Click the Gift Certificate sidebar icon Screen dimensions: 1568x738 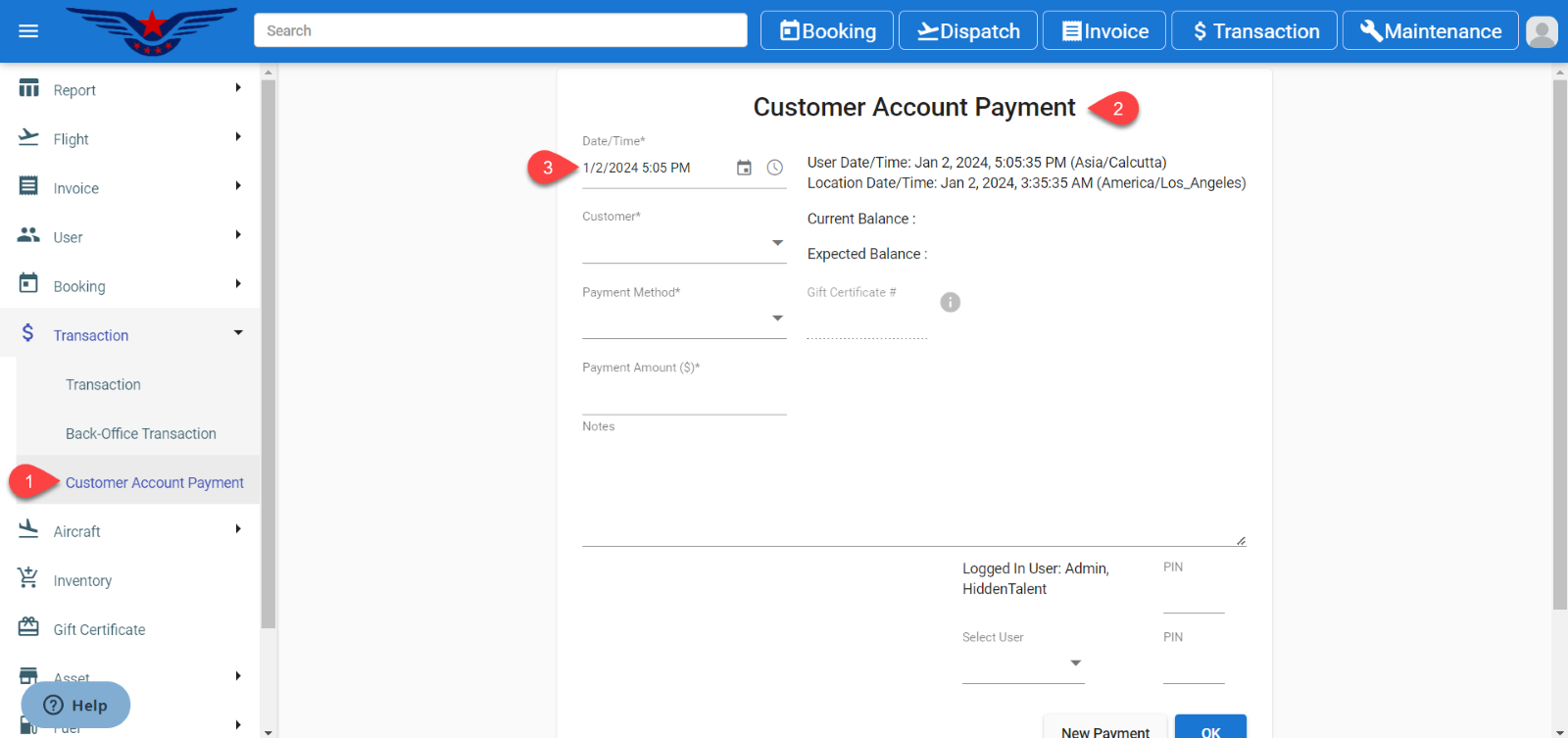click(28, 628)
